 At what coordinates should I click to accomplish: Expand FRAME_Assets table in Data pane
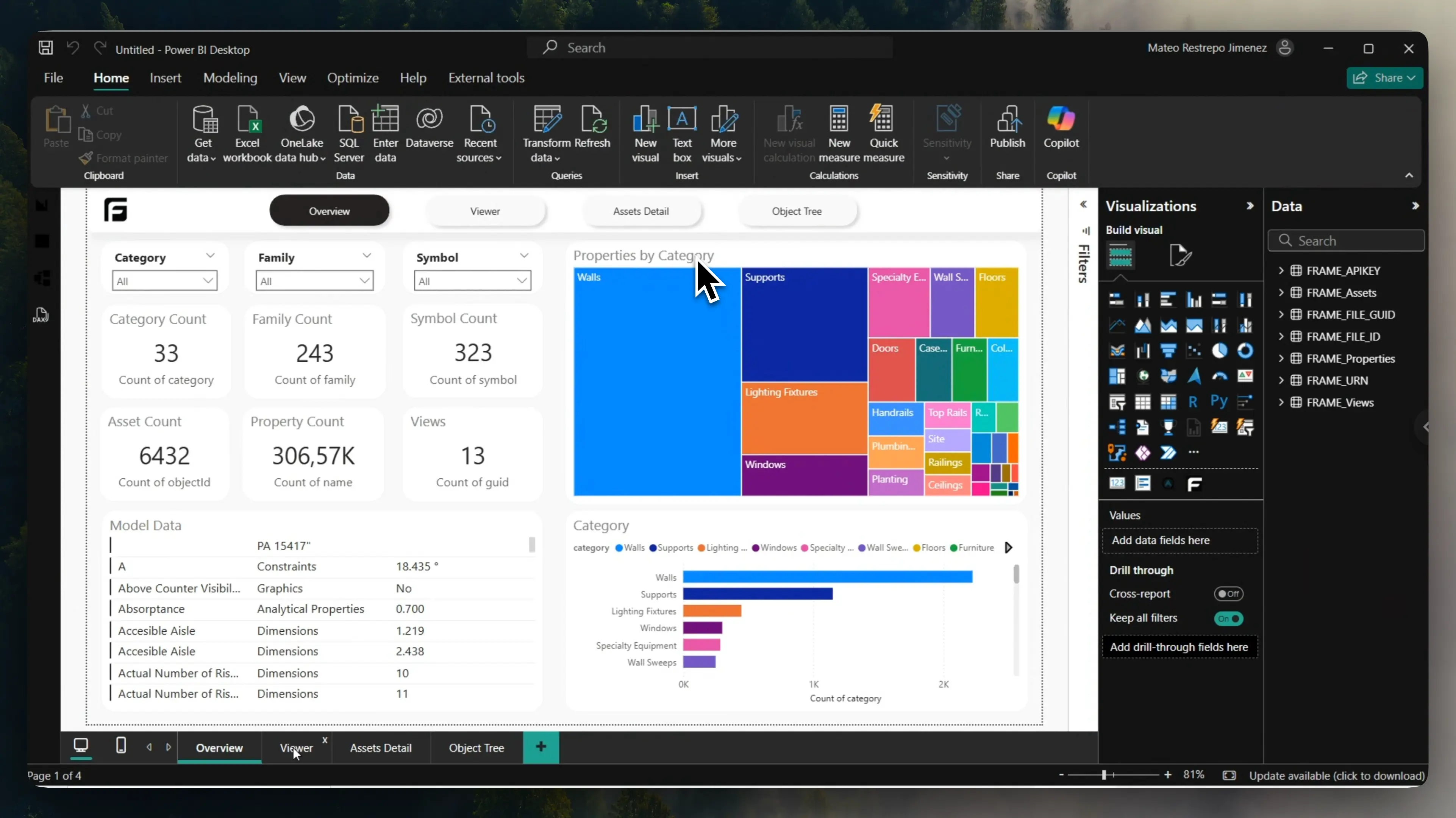click(x=1281, y=293)
